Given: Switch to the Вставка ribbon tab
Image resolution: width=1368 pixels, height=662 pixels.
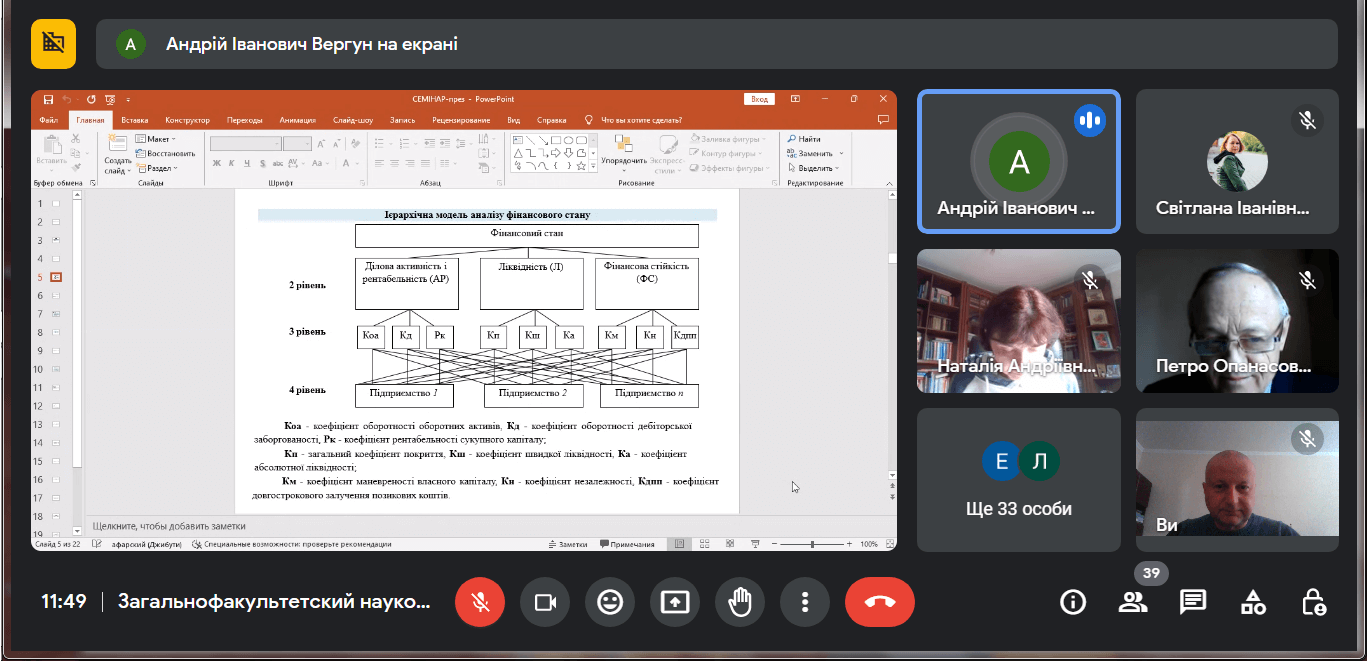Looking at the screenshot, I should (135, 120).
